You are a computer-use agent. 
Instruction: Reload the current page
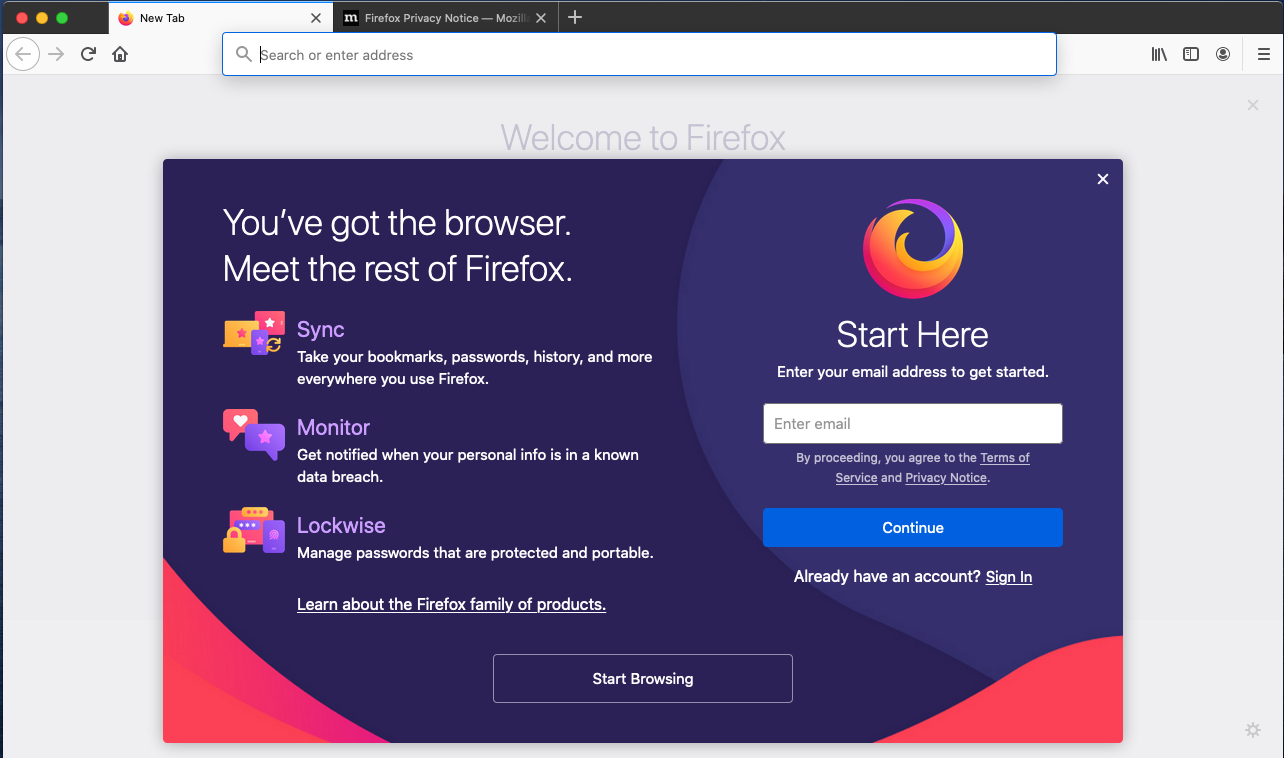click(x=88, y=54)
